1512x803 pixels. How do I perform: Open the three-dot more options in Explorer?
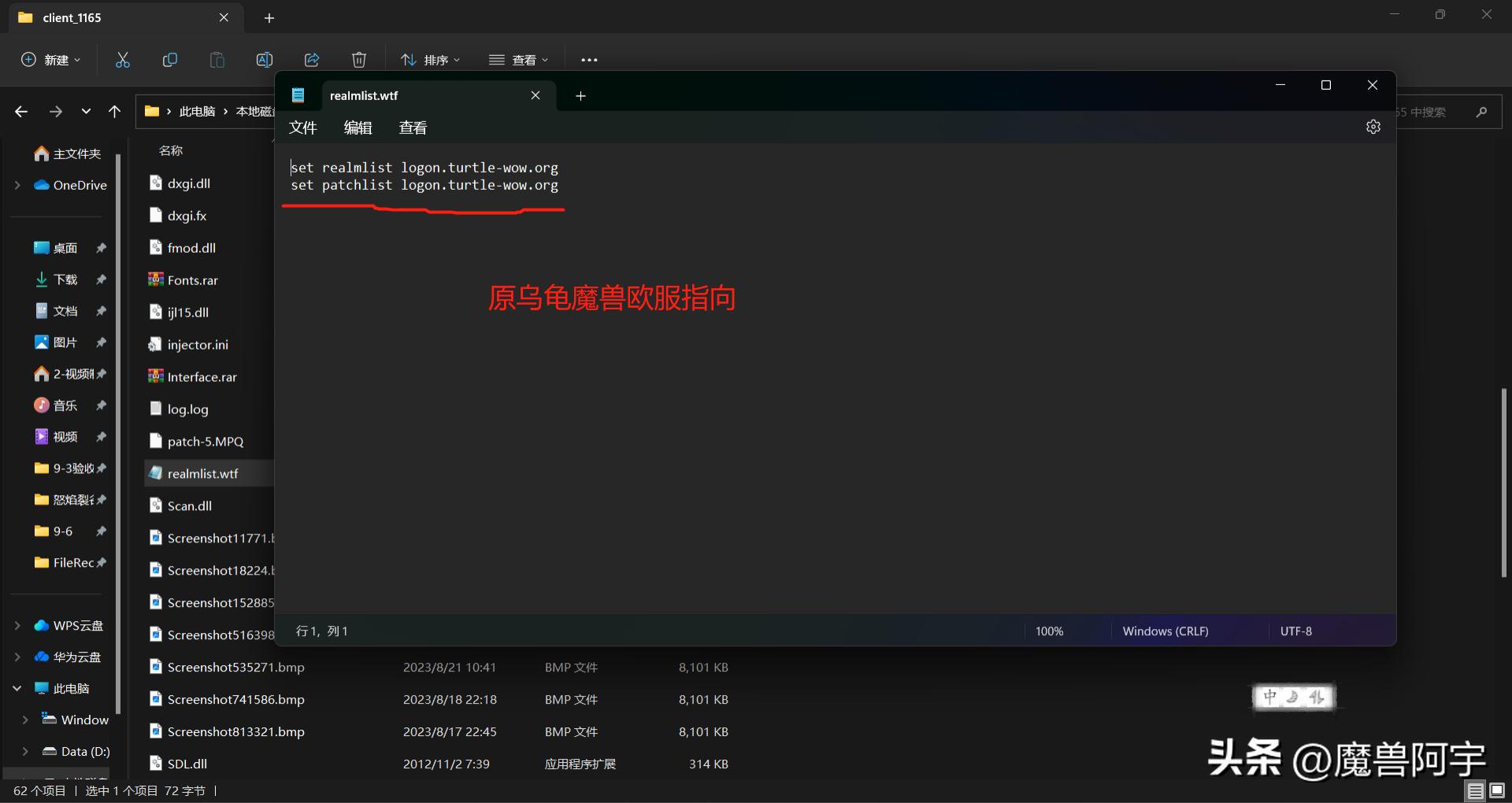589,60
